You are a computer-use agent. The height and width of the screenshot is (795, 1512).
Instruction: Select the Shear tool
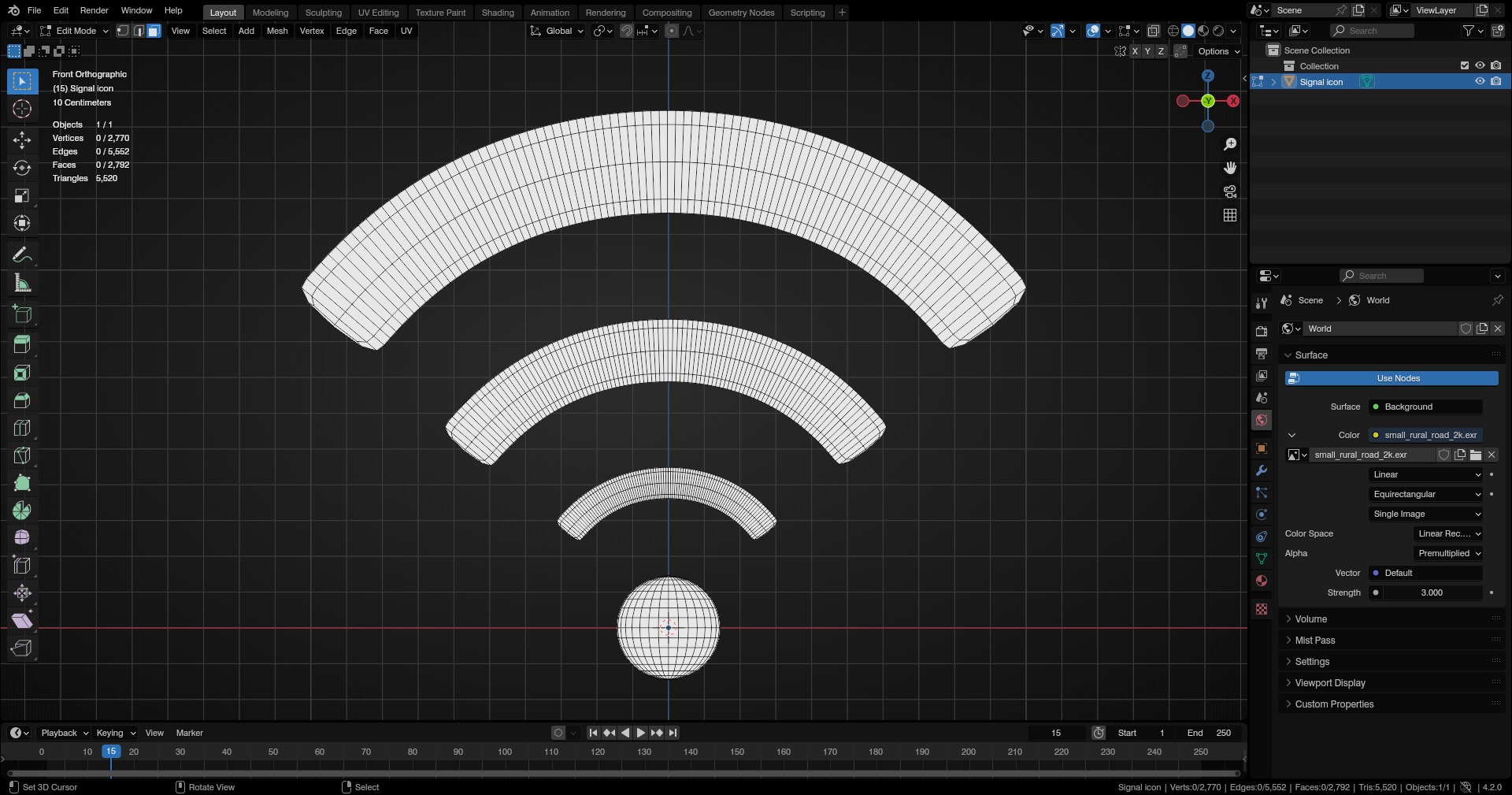click(22, 621)
